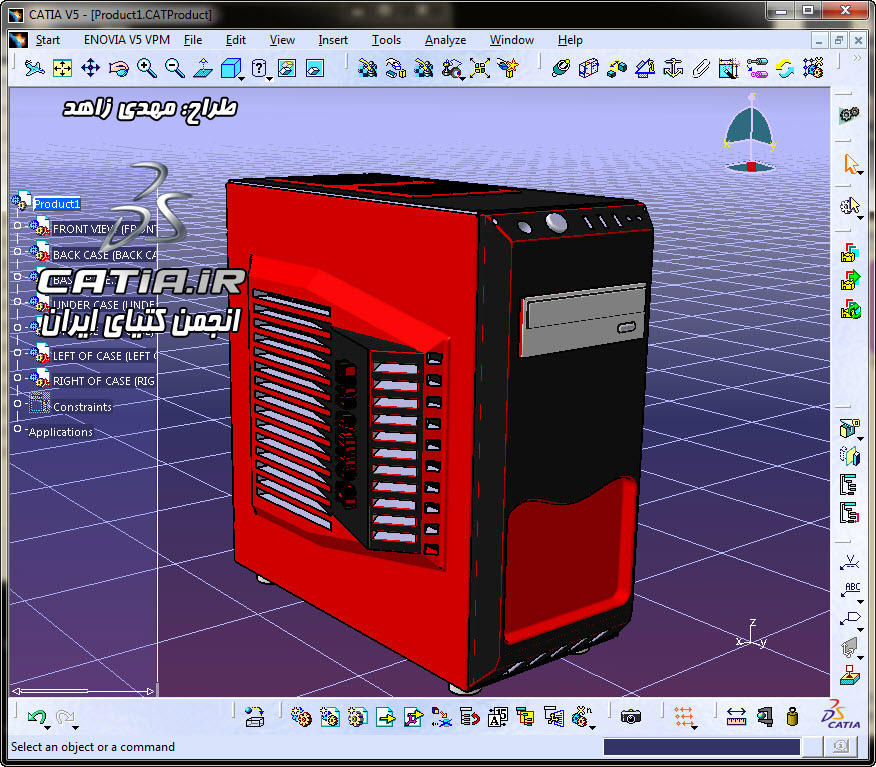Click the toolbar overflow double chevron
The image size is (876, 767).
pos(858,58)
